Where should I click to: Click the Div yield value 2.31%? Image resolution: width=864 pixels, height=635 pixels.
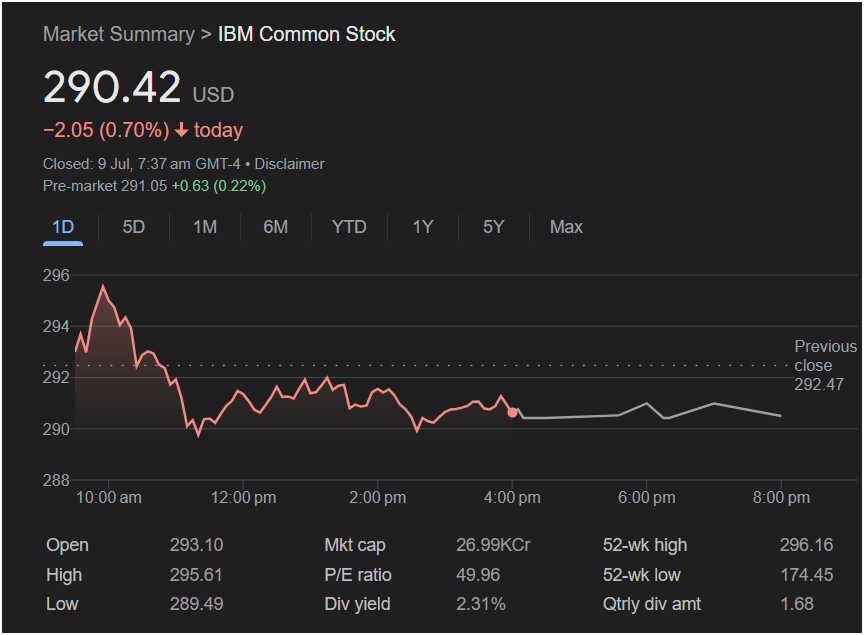coord(480,604)
